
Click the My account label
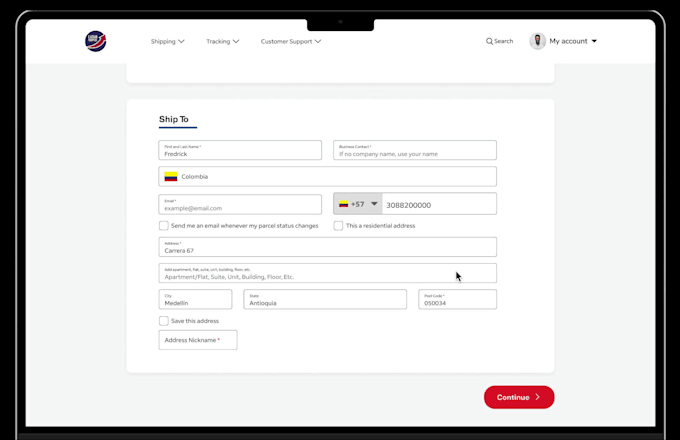pyautogui.click(x=568, y=41)
